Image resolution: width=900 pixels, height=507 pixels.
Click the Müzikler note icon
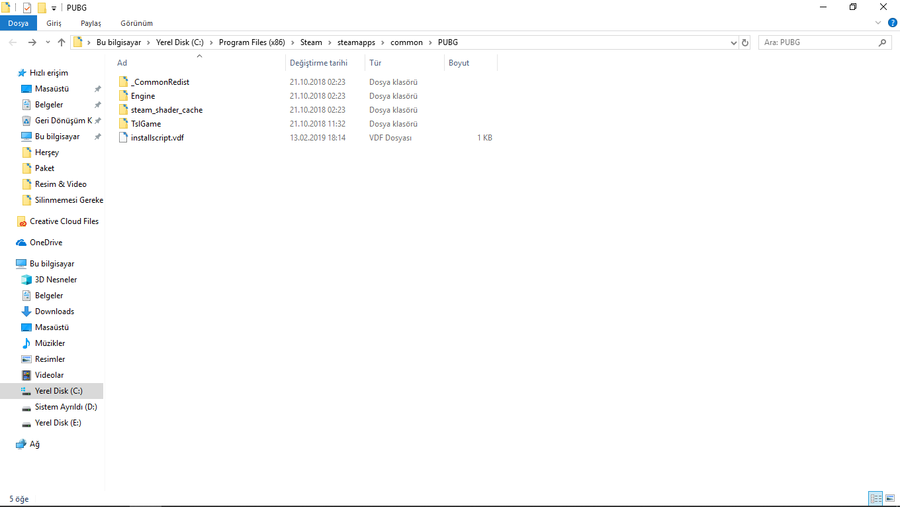[26, 343]
